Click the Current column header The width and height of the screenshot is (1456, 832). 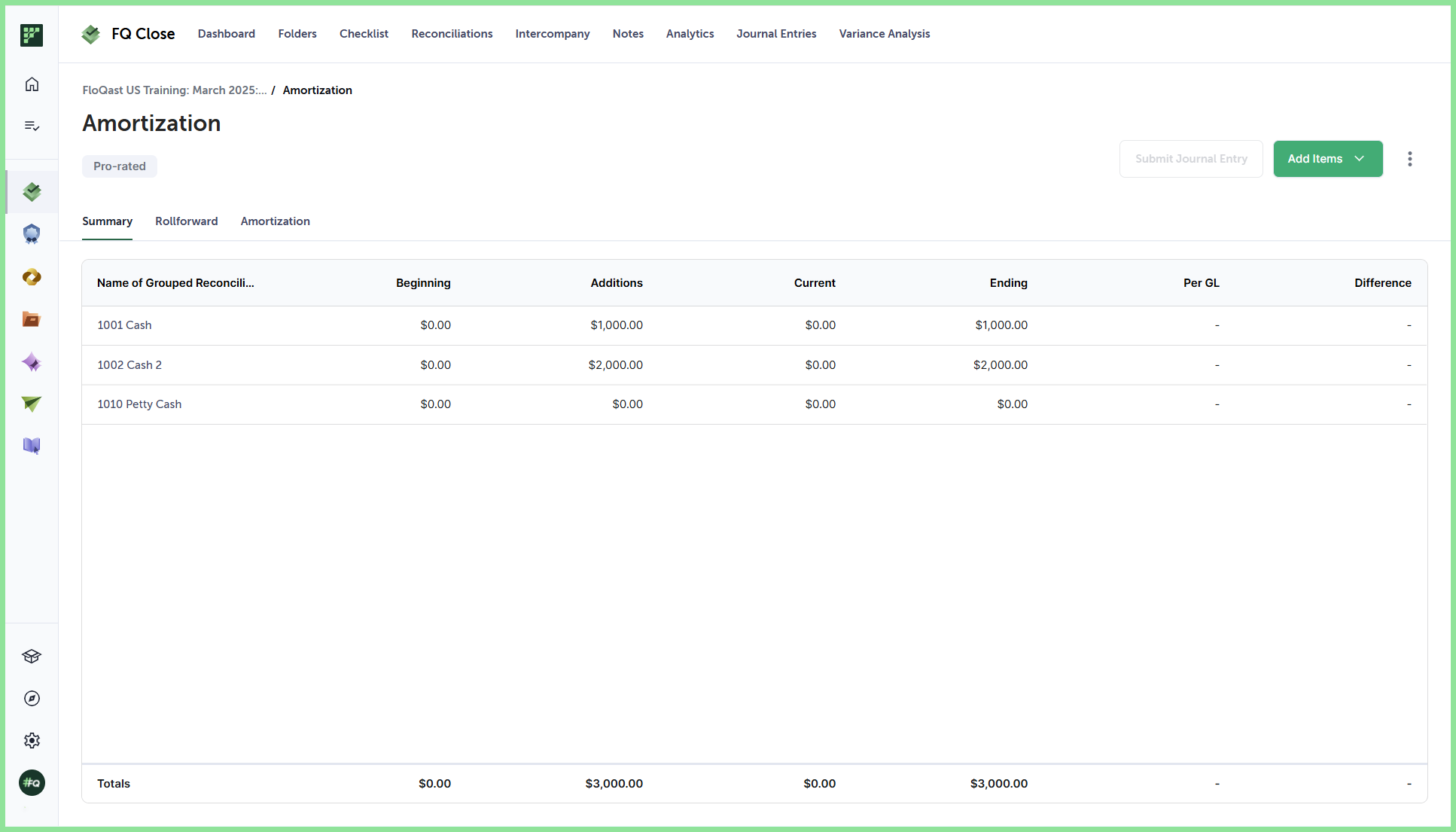click(815, 283)
